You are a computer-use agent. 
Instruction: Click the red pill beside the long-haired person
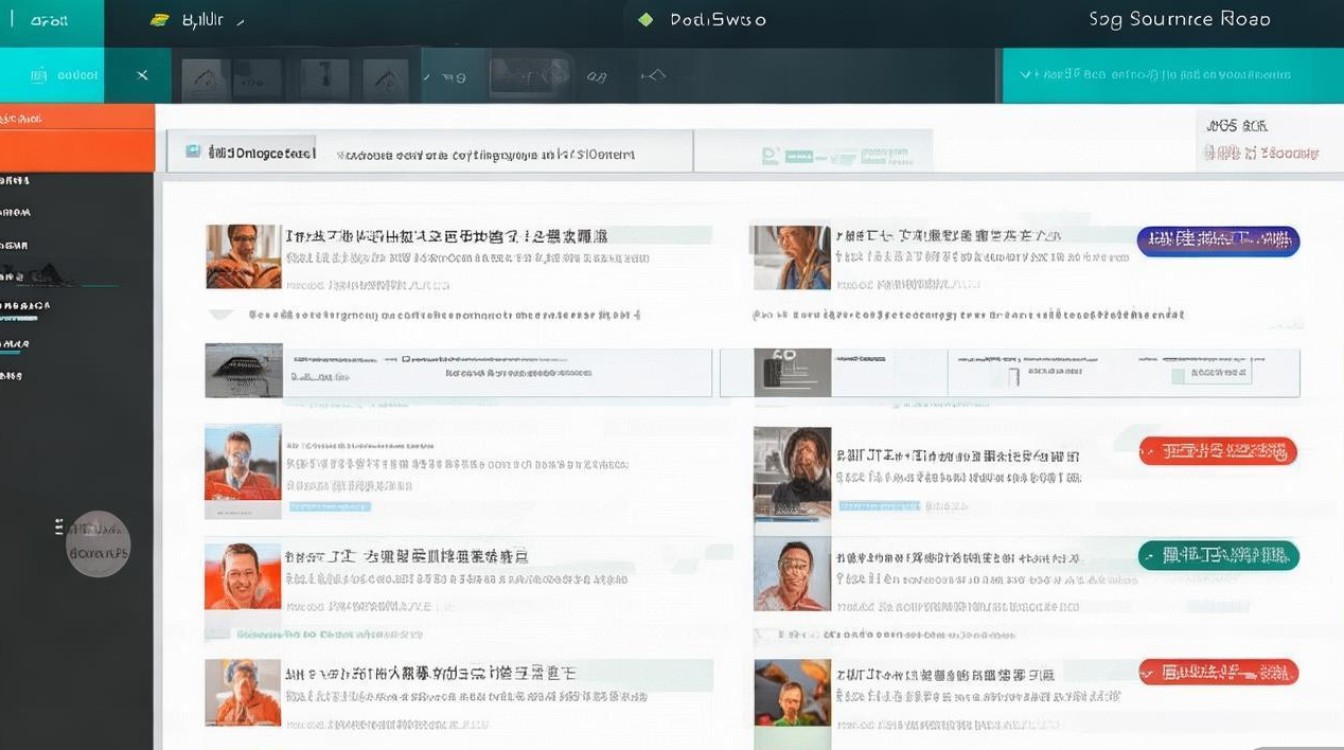pyautogui.click(x=1218, y=451)
